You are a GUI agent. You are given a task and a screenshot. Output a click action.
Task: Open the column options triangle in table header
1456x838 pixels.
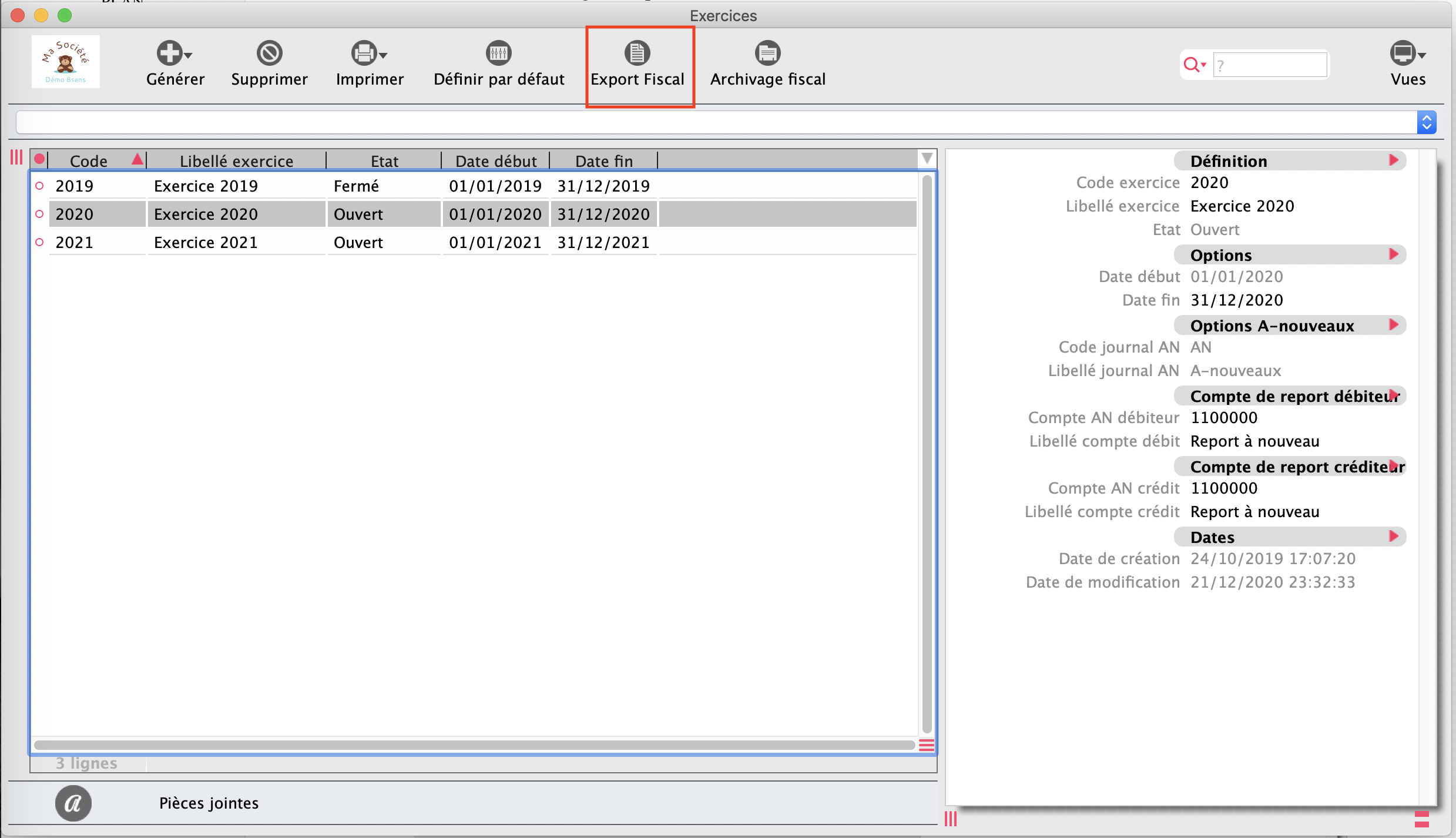(927, 159)
